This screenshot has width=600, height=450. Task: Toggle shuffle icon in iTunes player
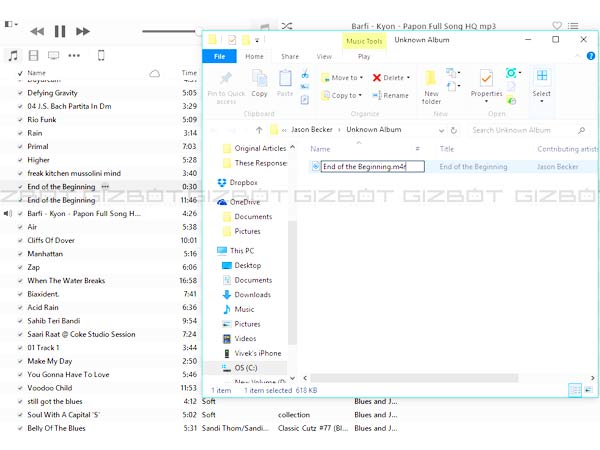(x=287, y=26)
